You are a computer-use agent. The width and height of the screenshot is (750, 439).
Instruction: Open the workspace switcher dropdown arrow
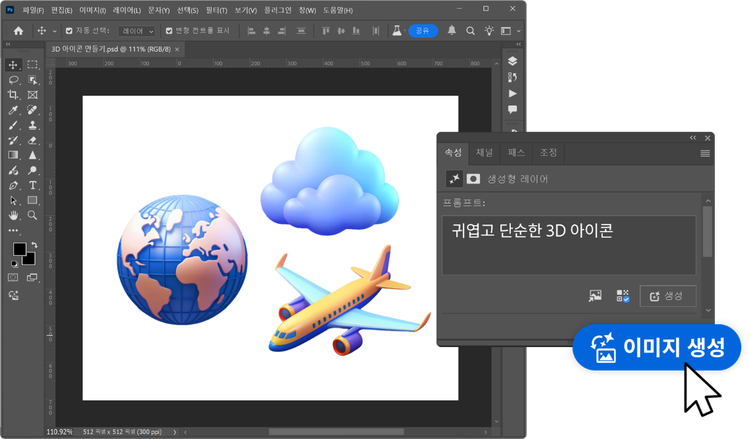click(518, 31)
